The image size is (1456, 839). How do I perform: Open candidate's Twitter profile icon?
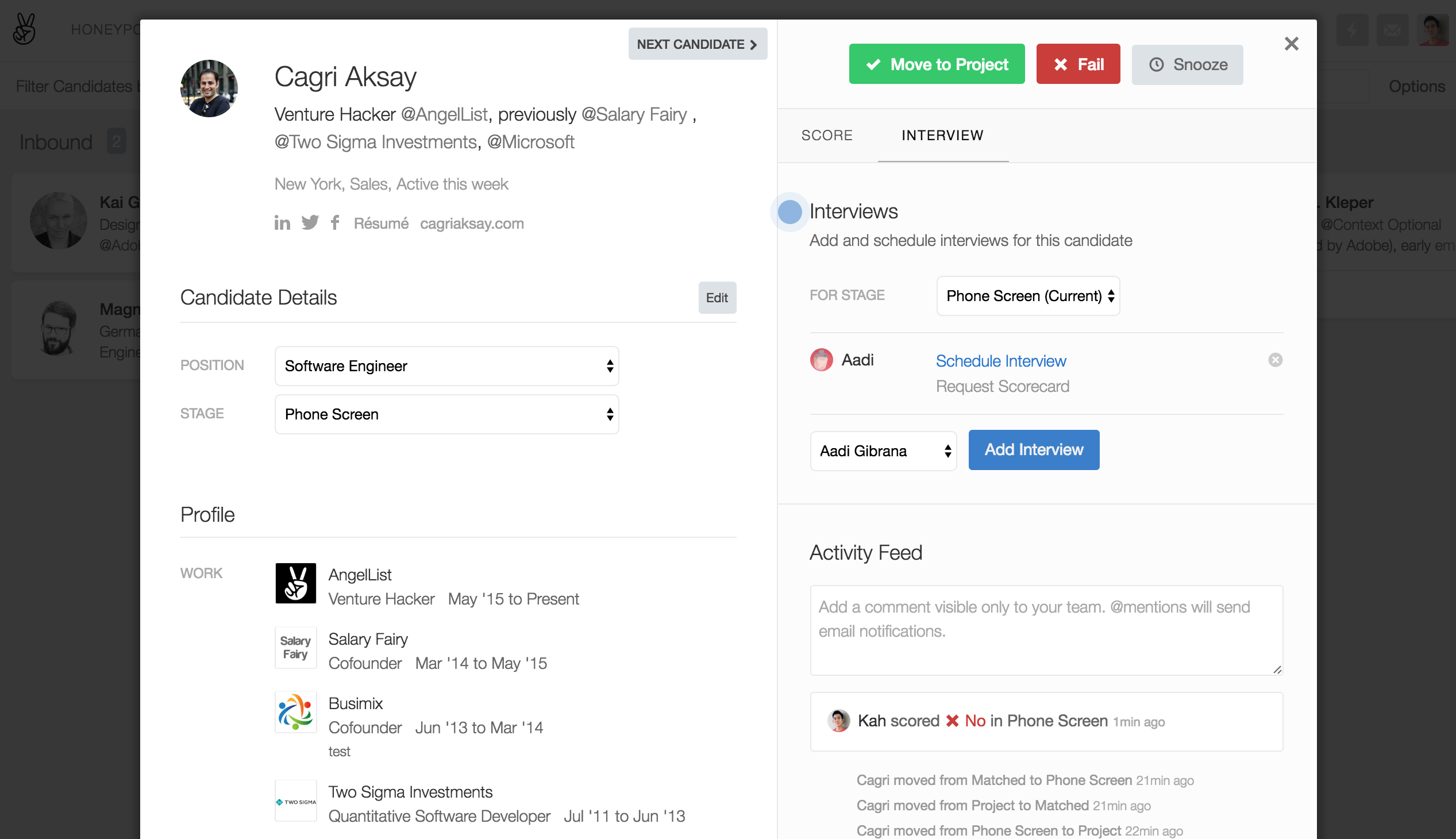pyautogui.click(x=310, y=223)
